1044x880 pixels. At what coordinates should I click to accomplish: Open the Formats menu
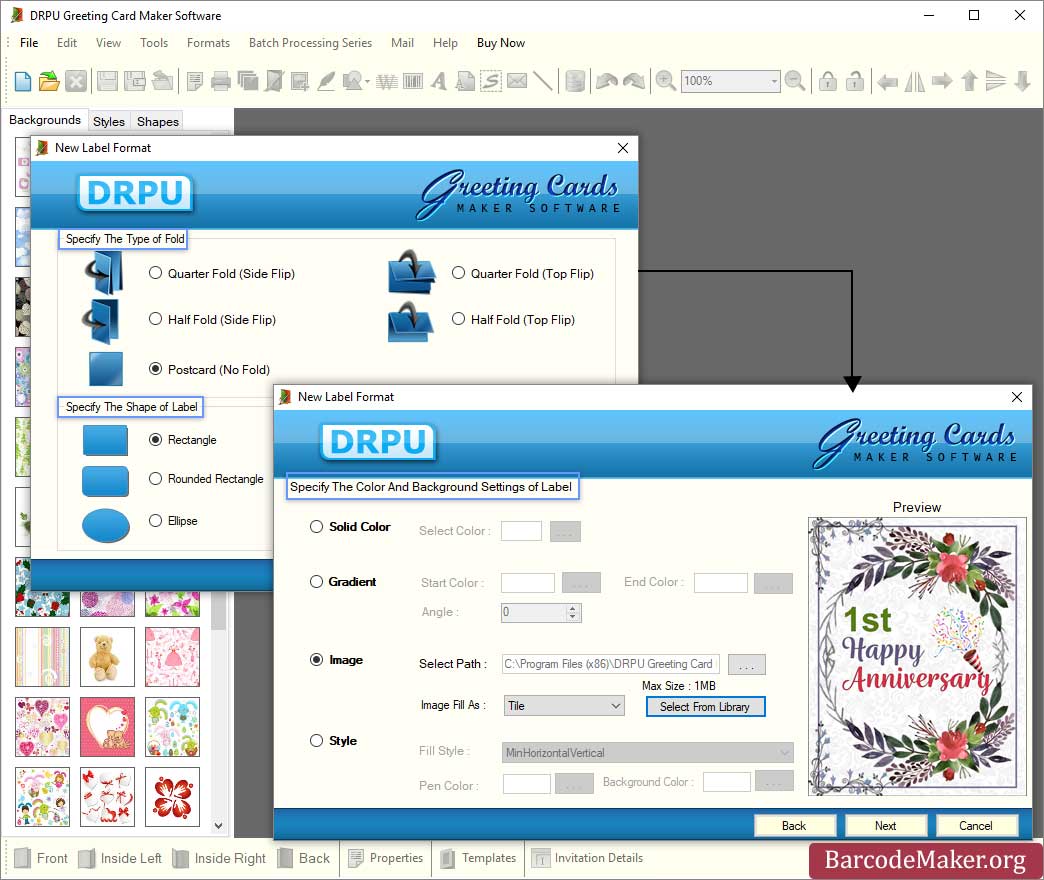pos(208,43)
